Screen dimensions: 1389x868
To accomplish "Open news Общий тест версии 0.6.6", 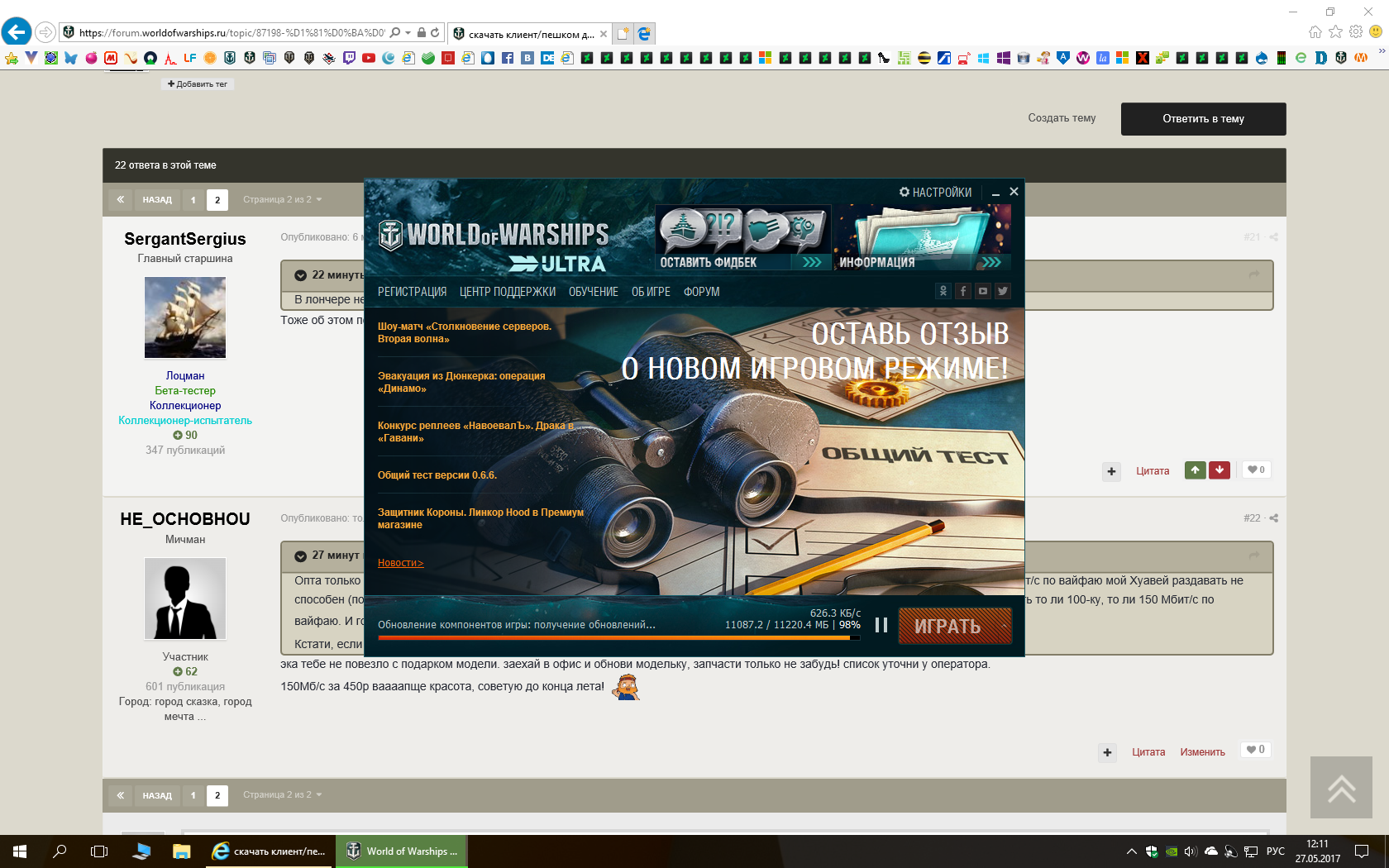I will click(437, 475).
